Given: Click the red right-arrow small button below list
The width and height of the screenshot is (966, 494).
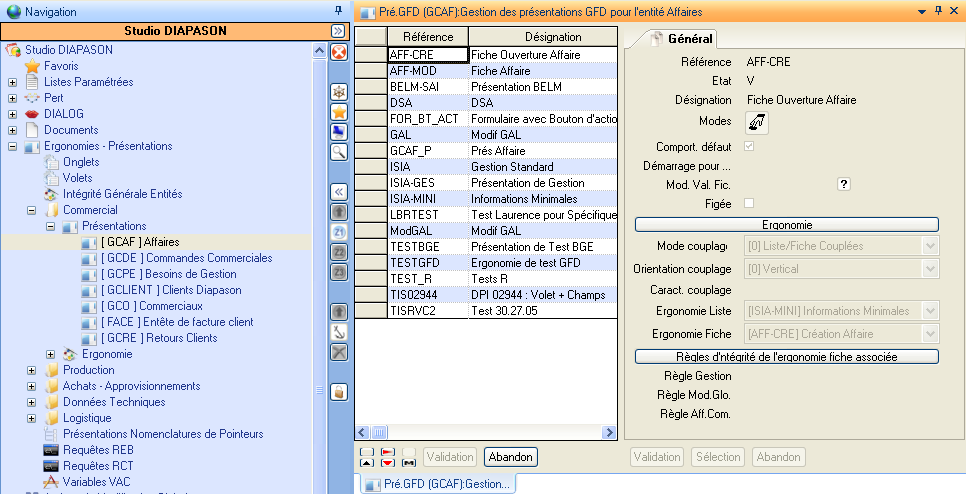Looking at the screenshot, I should [387, 452].
